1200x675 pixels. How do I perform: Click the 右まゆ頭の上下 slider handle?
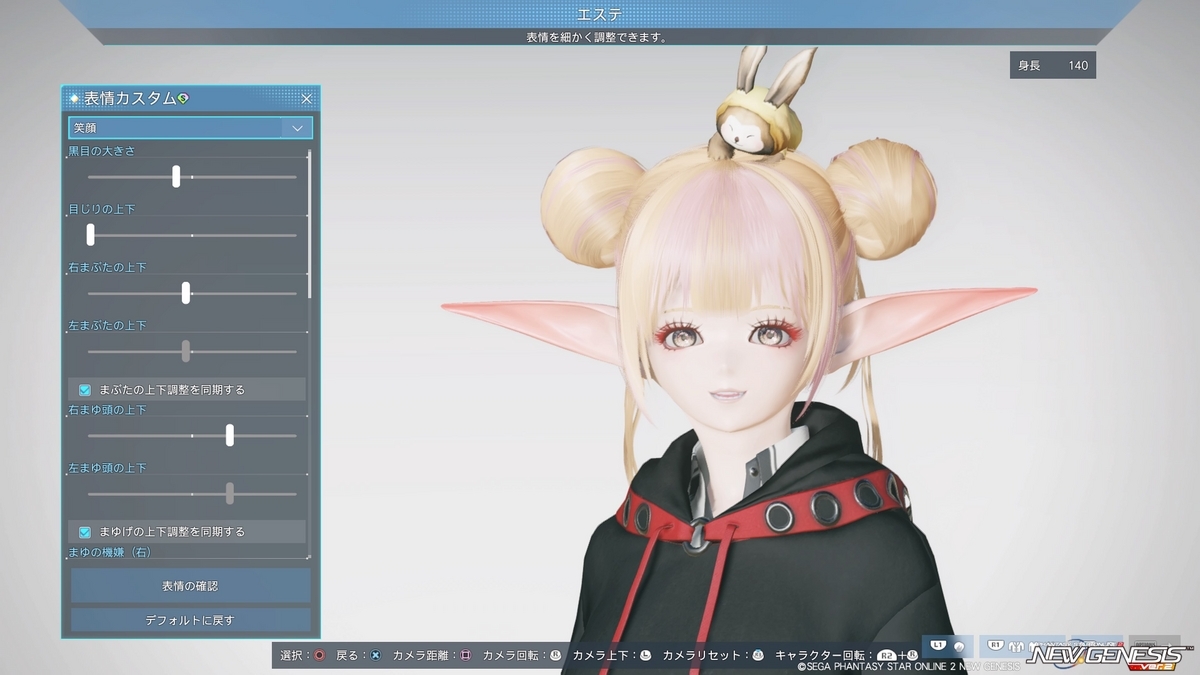point(230,435)
